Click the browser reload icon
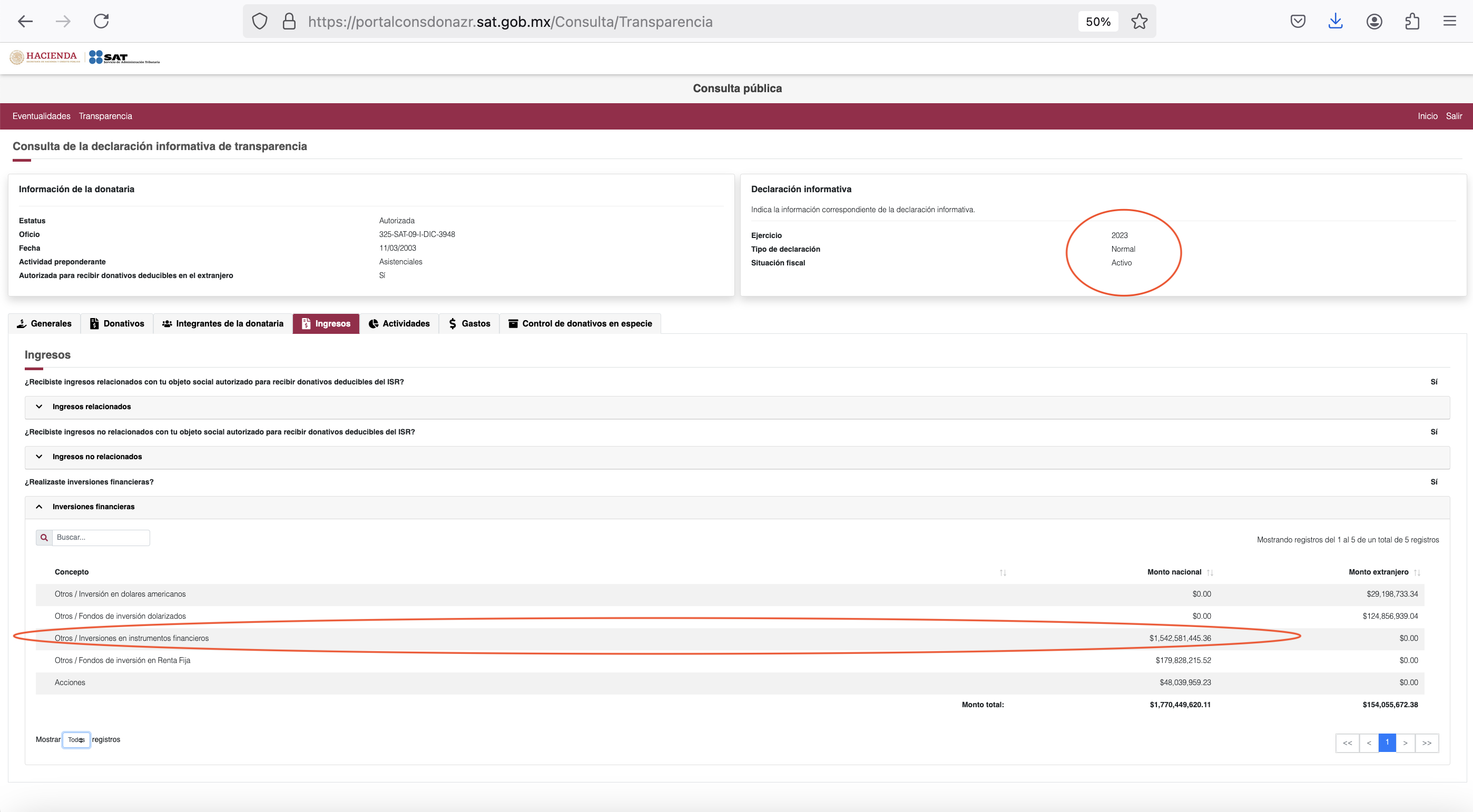The width and height of the screenshot is (1473, 812). coord(101,22)
